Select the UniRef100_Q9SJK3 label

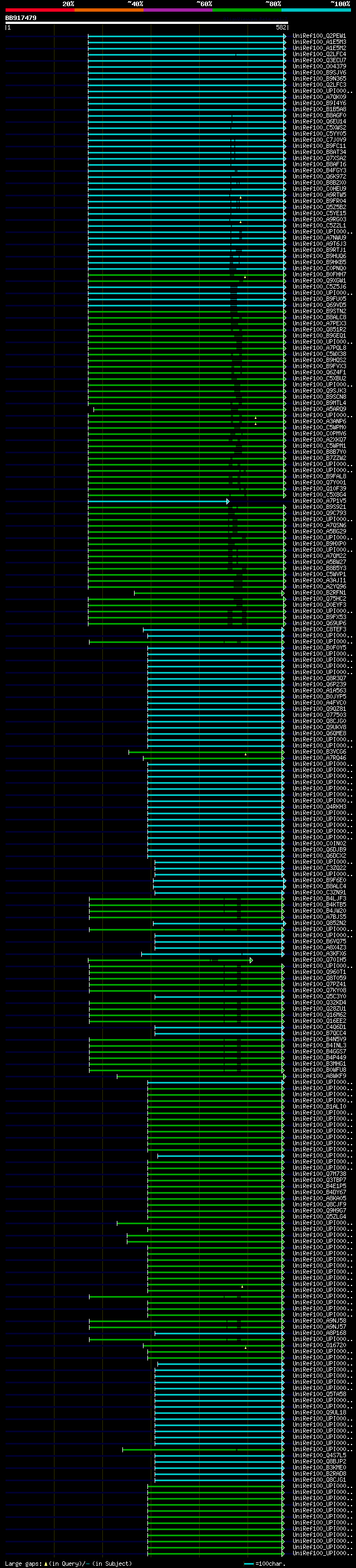[x=319, y=391]
